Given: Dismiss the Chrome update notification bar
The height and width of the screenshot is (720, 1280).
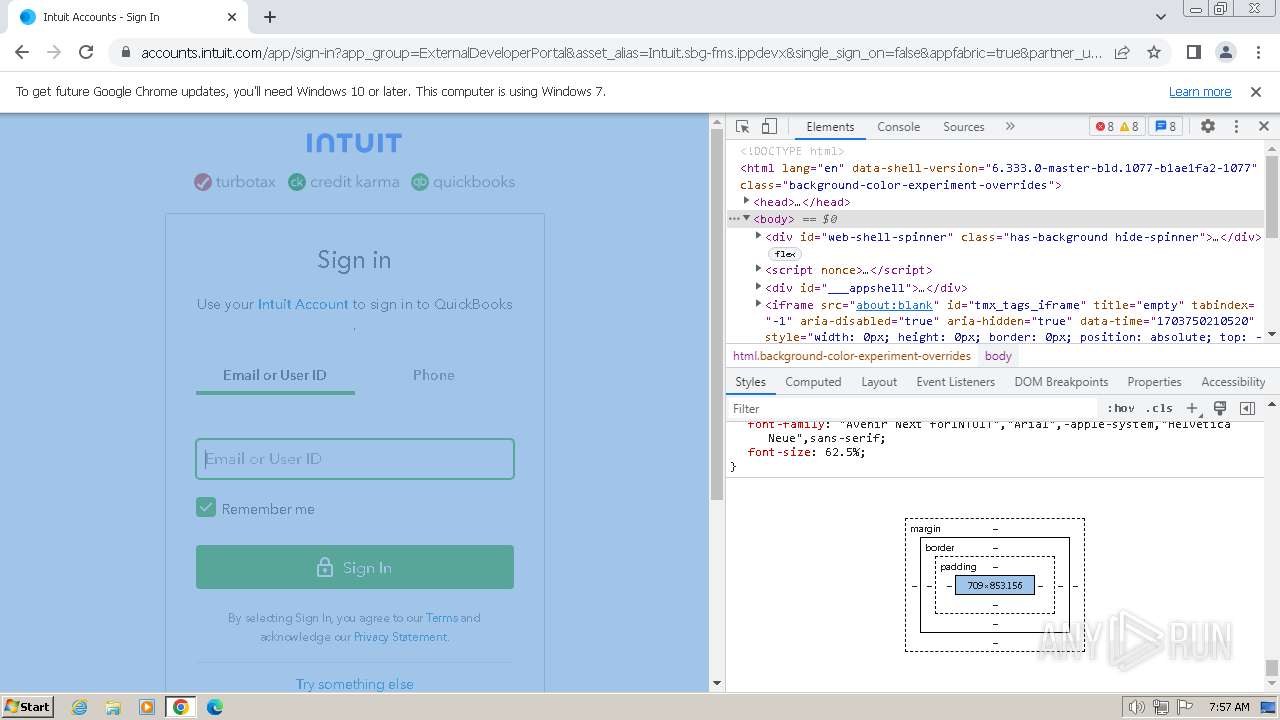Looking at the screenshot, I should (x=1256, y=91).
